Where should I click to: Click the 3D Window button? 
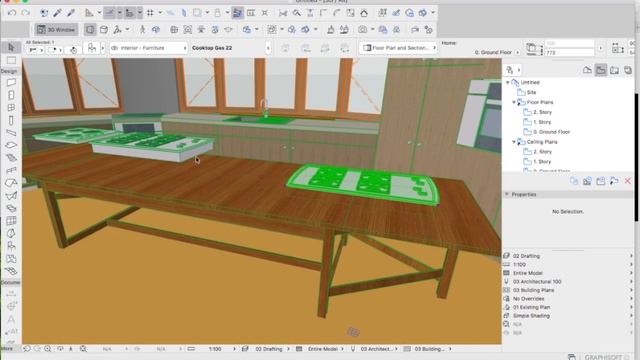pos(56,29)
